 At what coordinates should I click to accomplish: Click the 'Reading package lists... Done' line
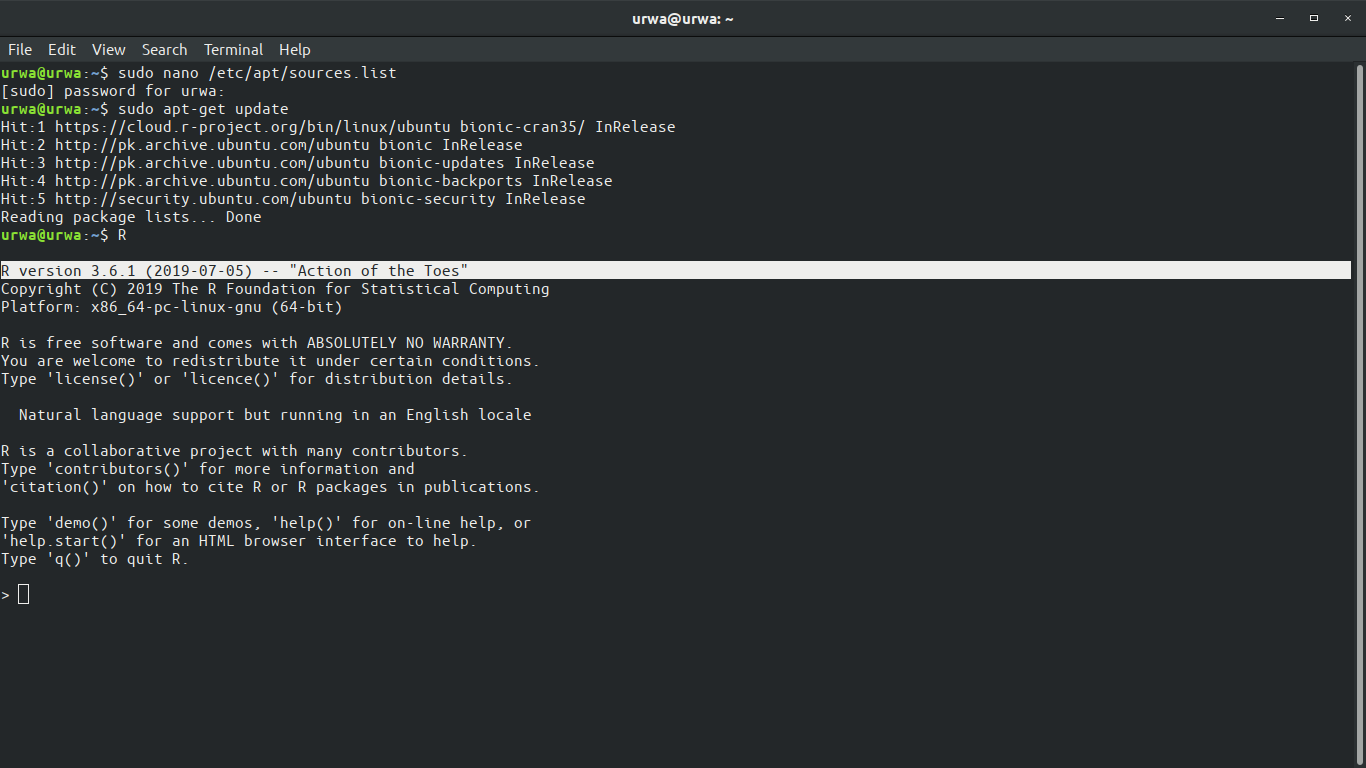click(131, 217)
